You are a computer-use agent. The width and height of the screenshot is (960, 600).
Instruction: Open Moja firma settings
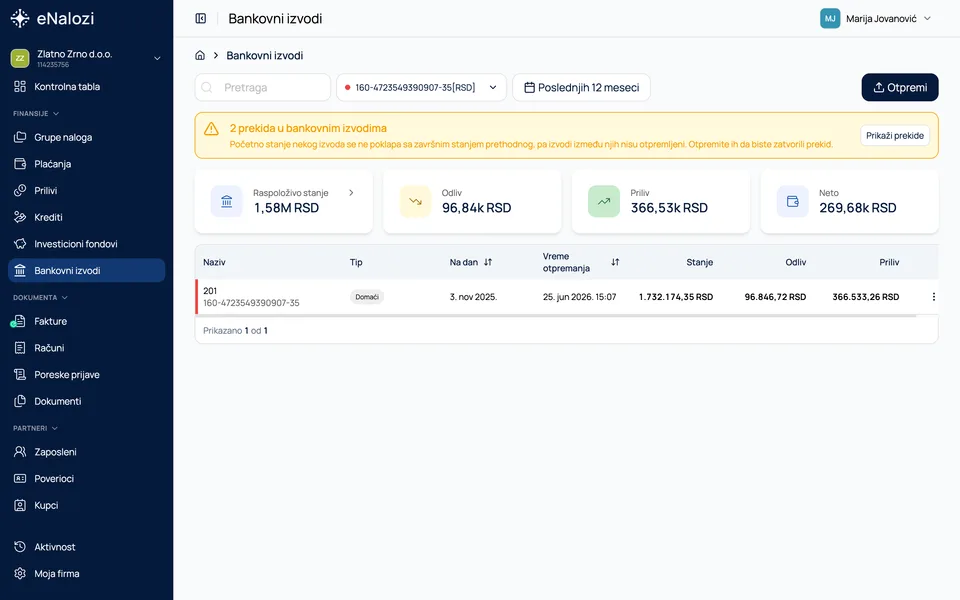(x=86, y=574)
